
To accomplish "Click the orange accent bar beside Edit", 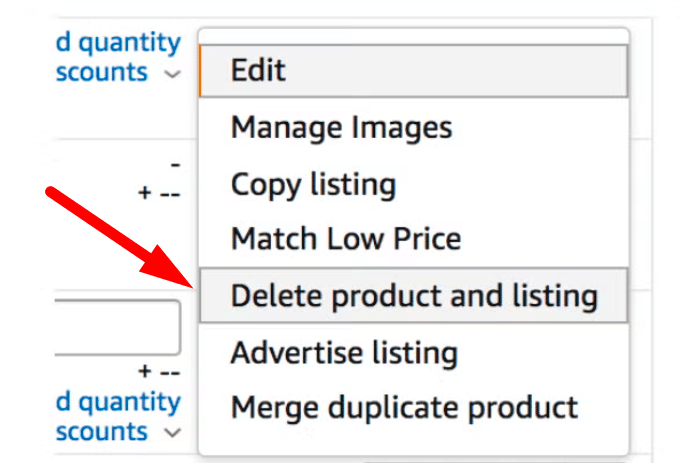I will pyautogui.click(x=200, y=70).
